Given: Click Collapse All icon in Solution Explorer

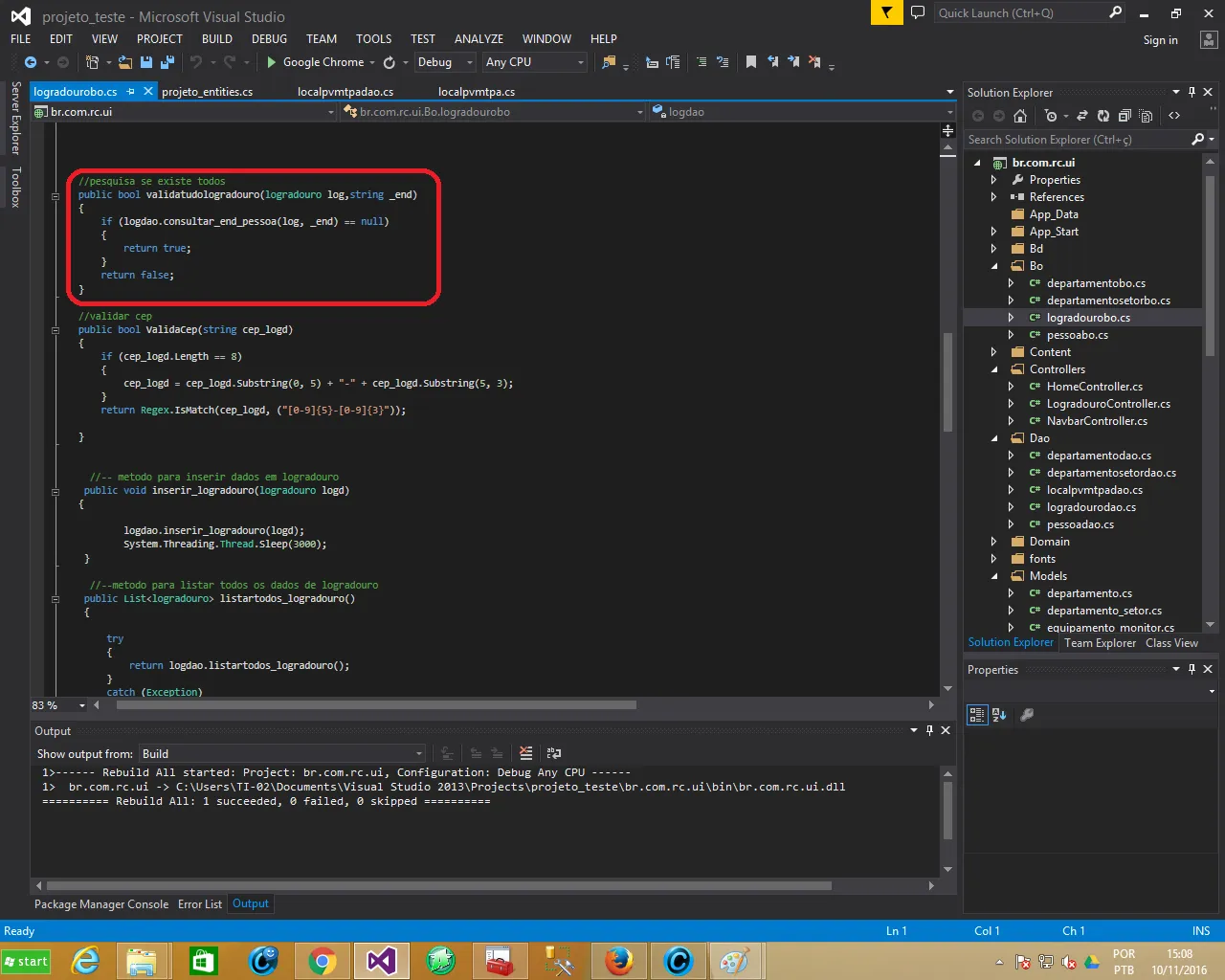Looking at the screenshot, I should coord(1125,116).
